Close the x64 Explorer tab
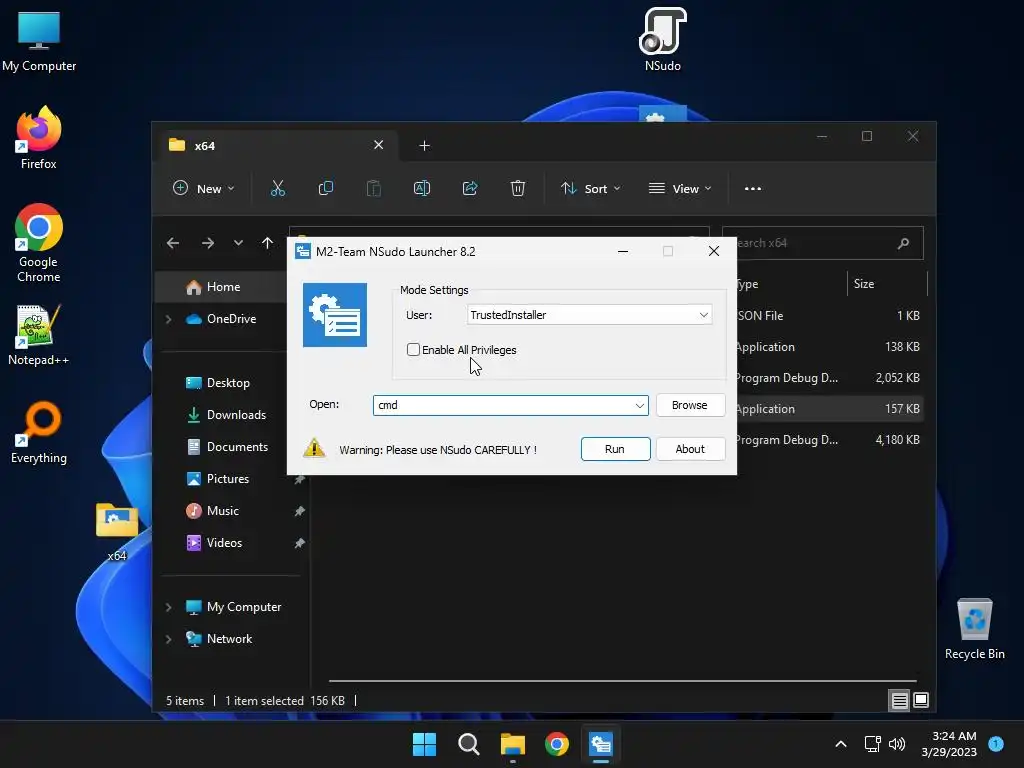The width and height of the screenshot is (1024, 768). (378, 145)
